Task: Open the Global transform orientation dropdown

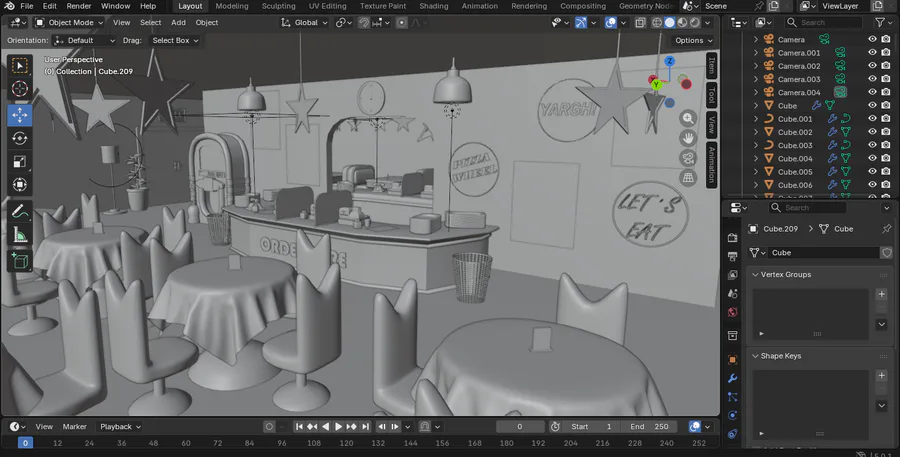Action: point(304,22)
